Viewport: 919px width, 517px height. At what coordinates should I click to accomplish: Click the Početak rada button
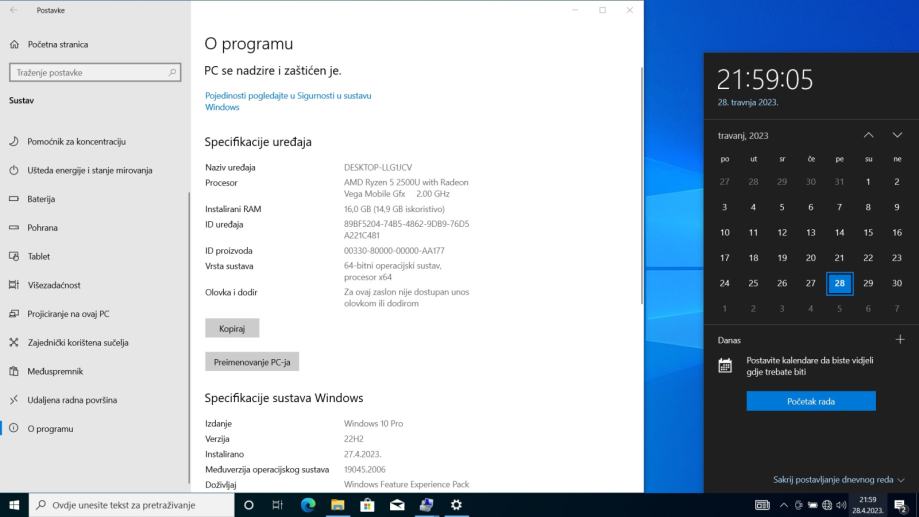811,402
